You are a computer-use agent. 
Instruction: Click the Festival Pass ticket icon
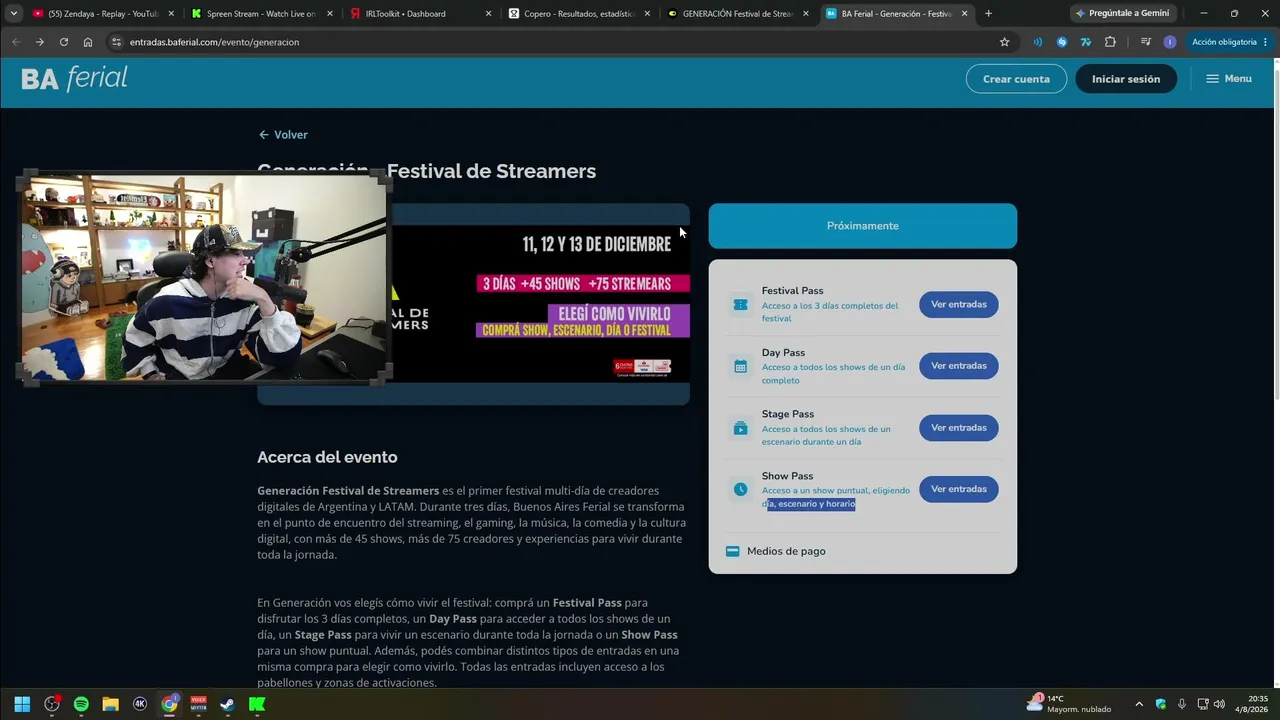point(740,304)
